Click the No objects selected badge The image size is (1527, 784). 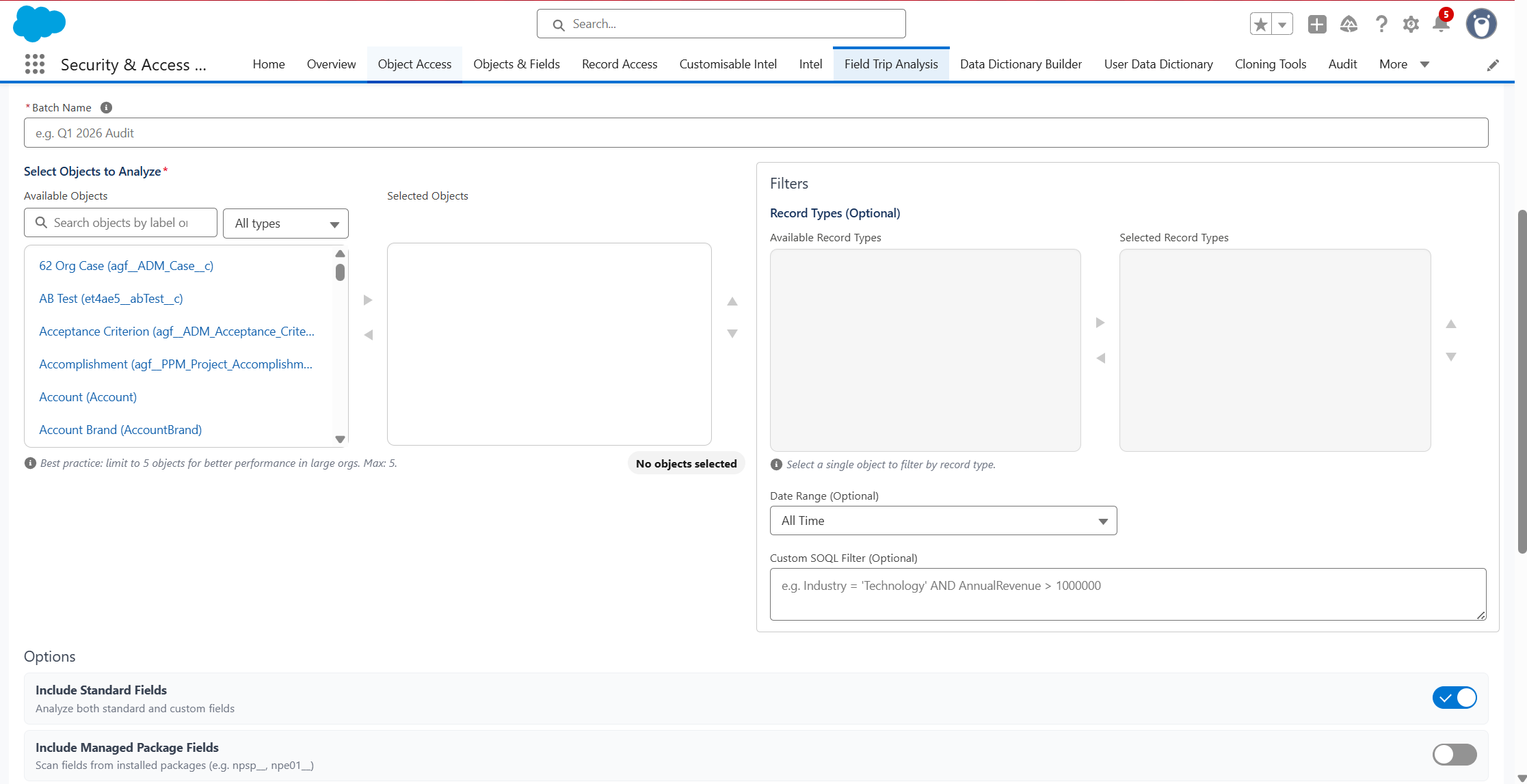[x=686, y=463]
